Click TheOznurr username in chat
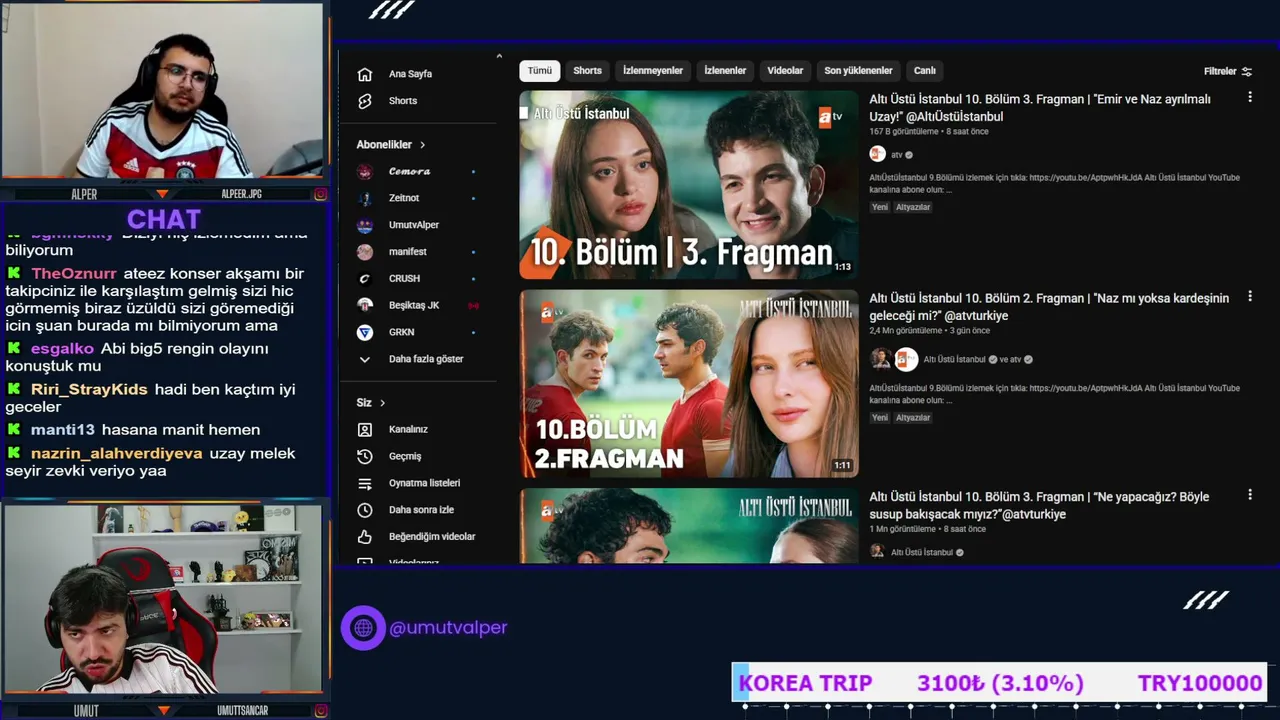 tap(74, 274)
